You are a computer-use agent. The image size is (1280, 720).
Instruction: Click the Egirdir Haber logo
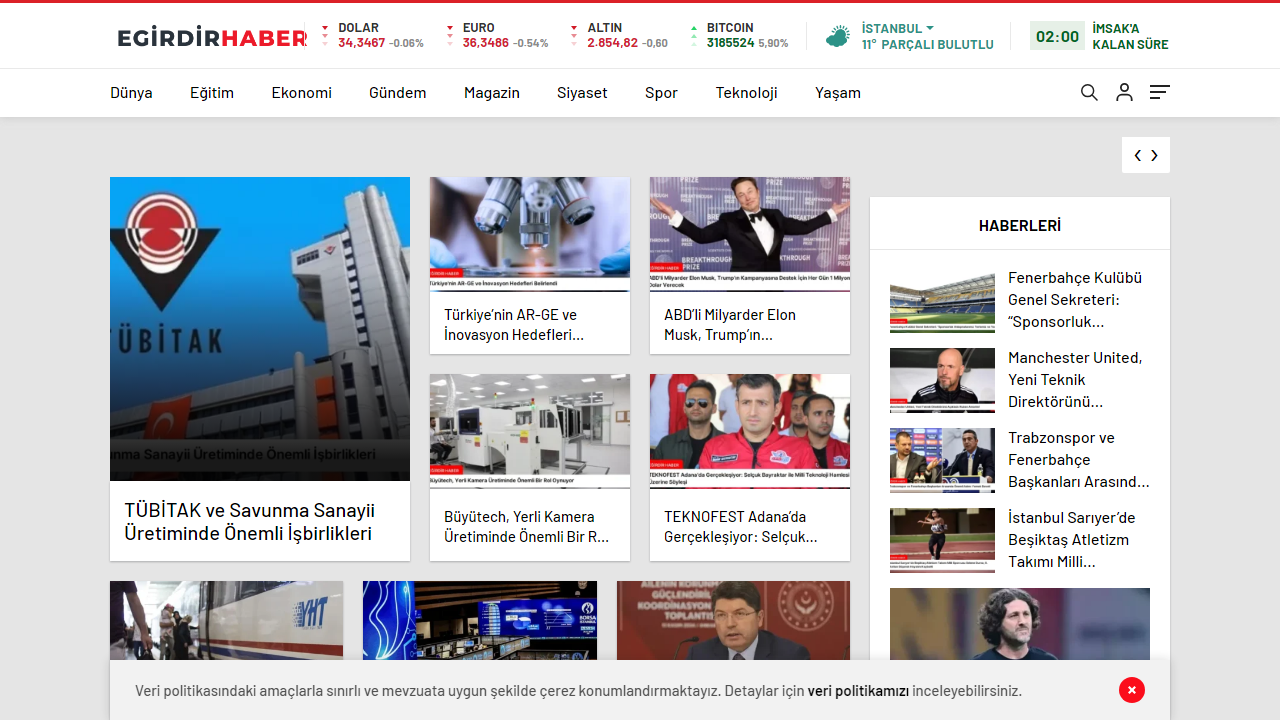(x=212, y=38)
